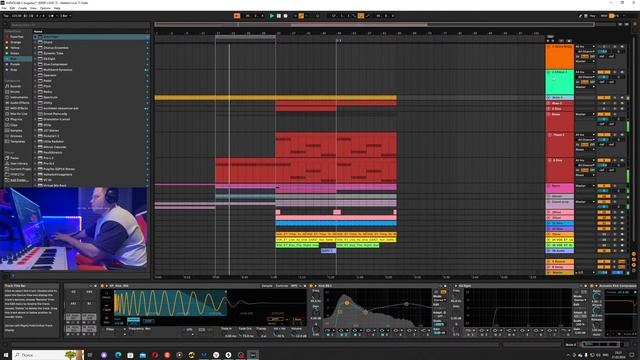The width and height of the screenshot is (640, 360).
Task: Open User Library under Places
Action: tap(18, 164)
